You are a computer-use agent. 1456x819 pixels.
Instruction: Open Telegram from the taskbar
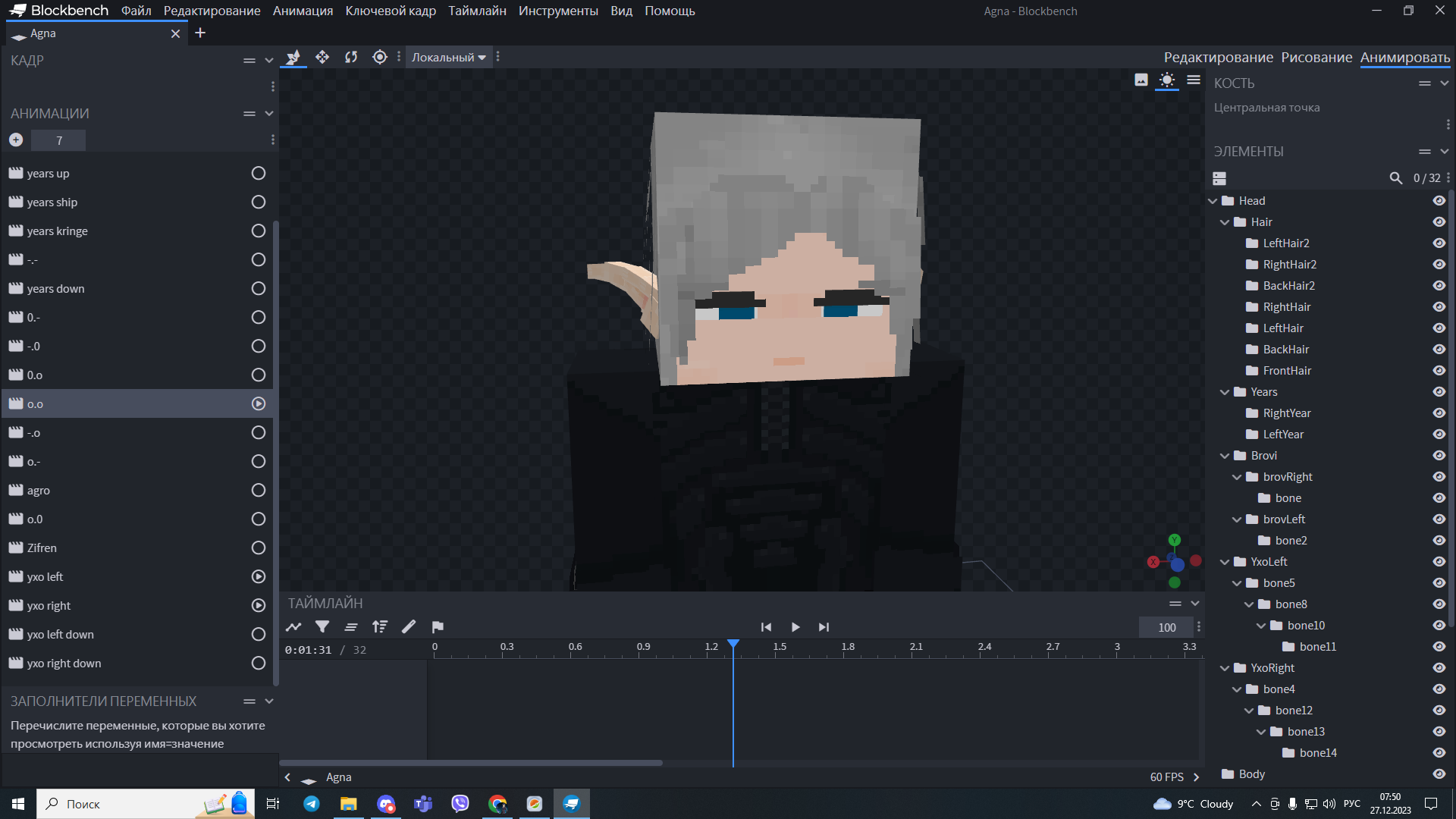click(x=312, y=804)
